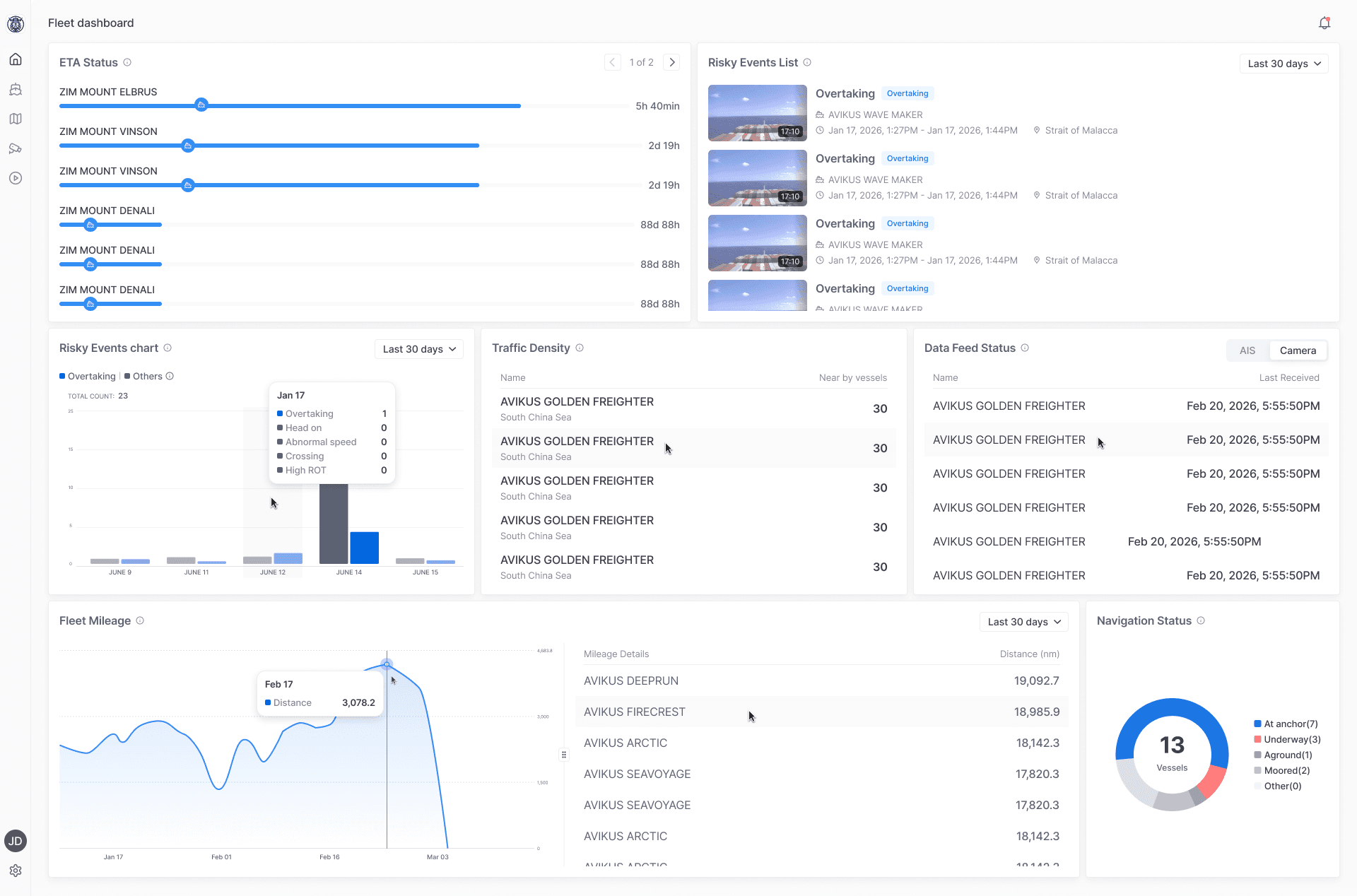
Task: Click the home icon in sidebar
Action: click(x=16, y=59)
